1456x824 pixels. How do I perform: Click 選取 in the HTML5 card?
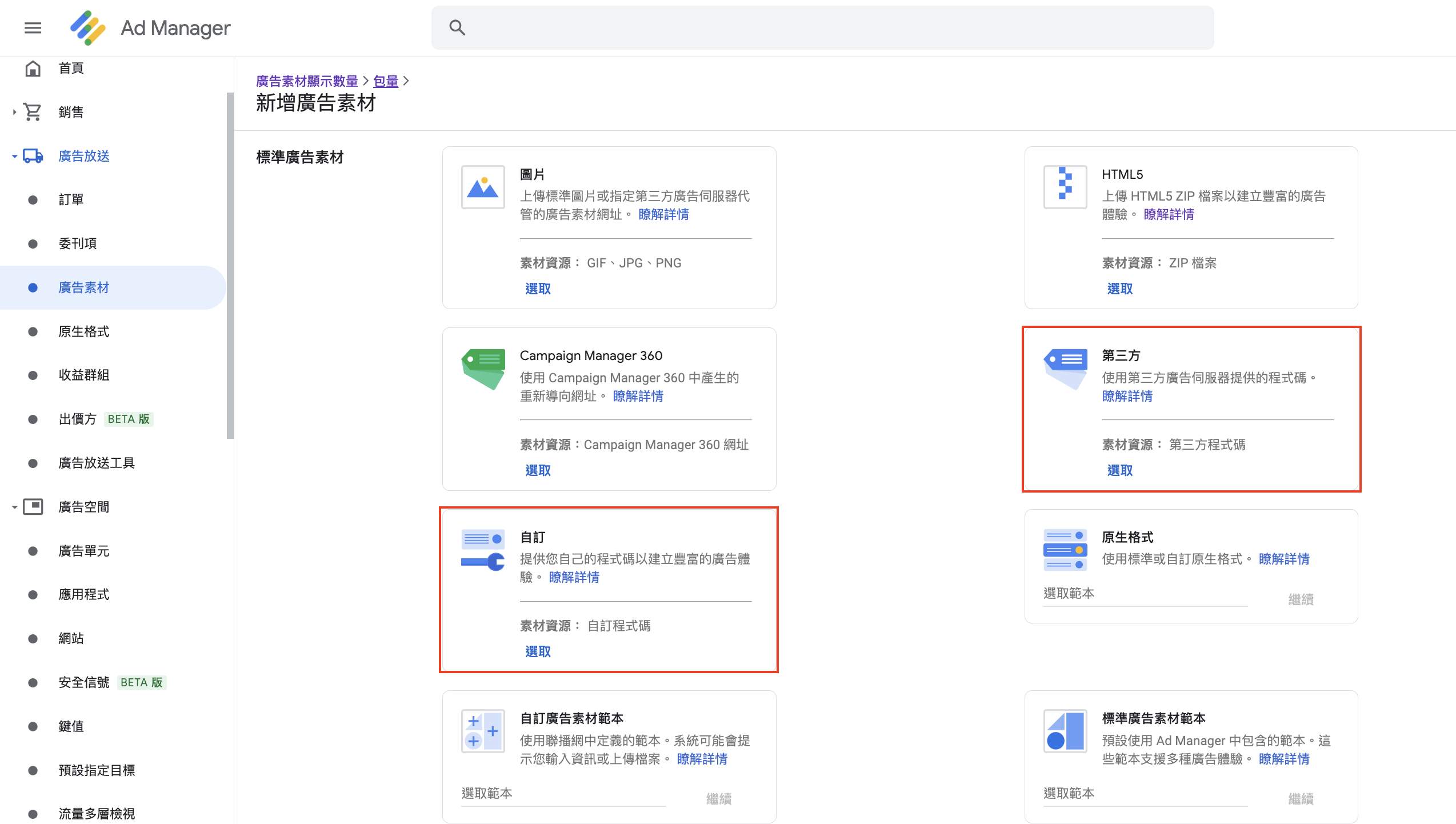(x=1119, y=289)
